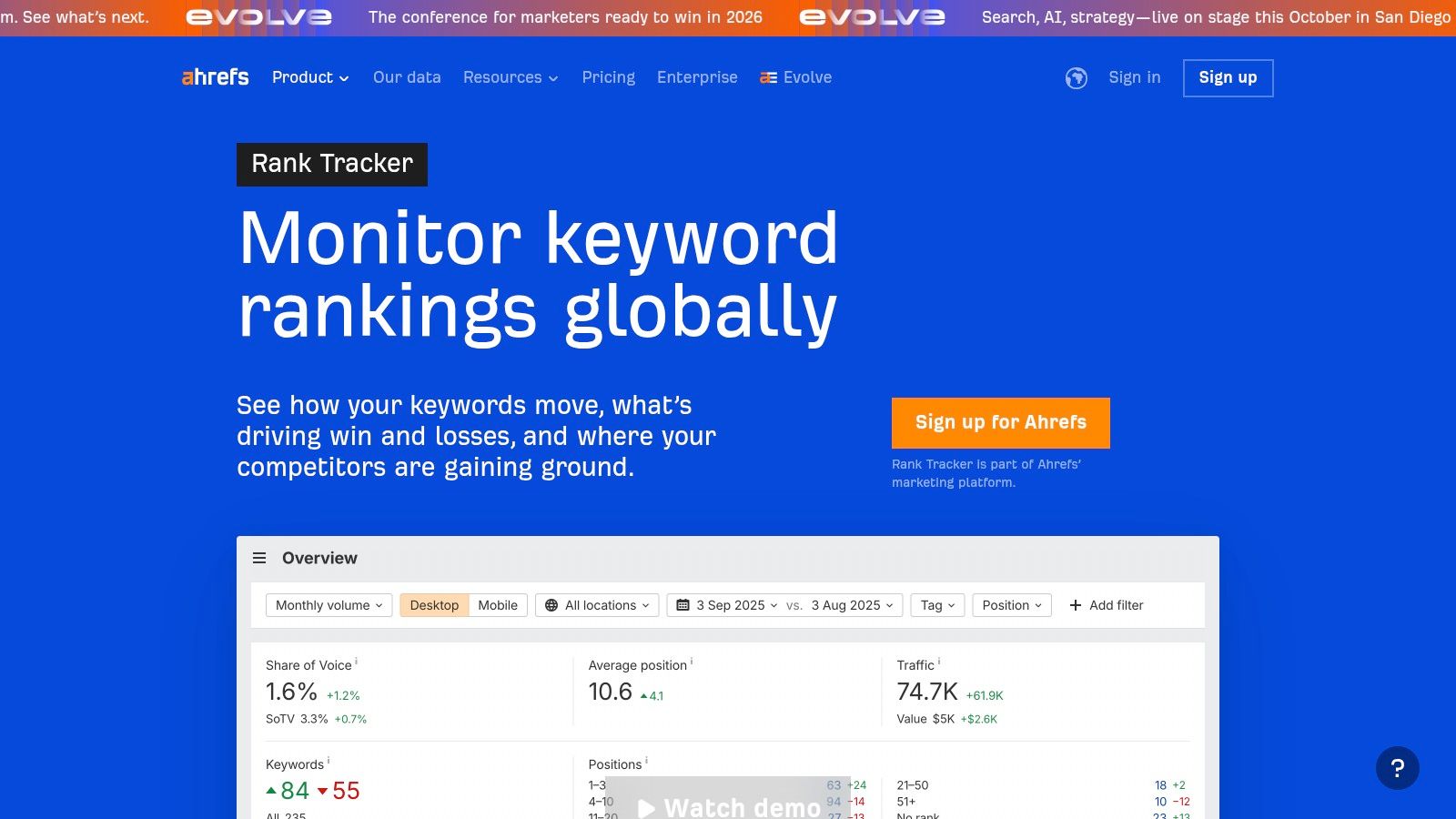Viewport: 1456px width, 819px height.
Task: Open the help question mark bubble
Action: click(x=1398, y=768)
